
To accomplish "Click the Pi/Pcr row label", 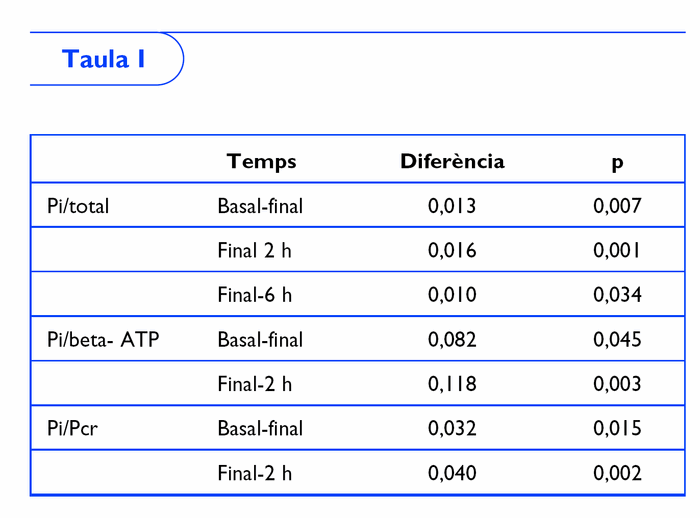I will click(72, 429).
